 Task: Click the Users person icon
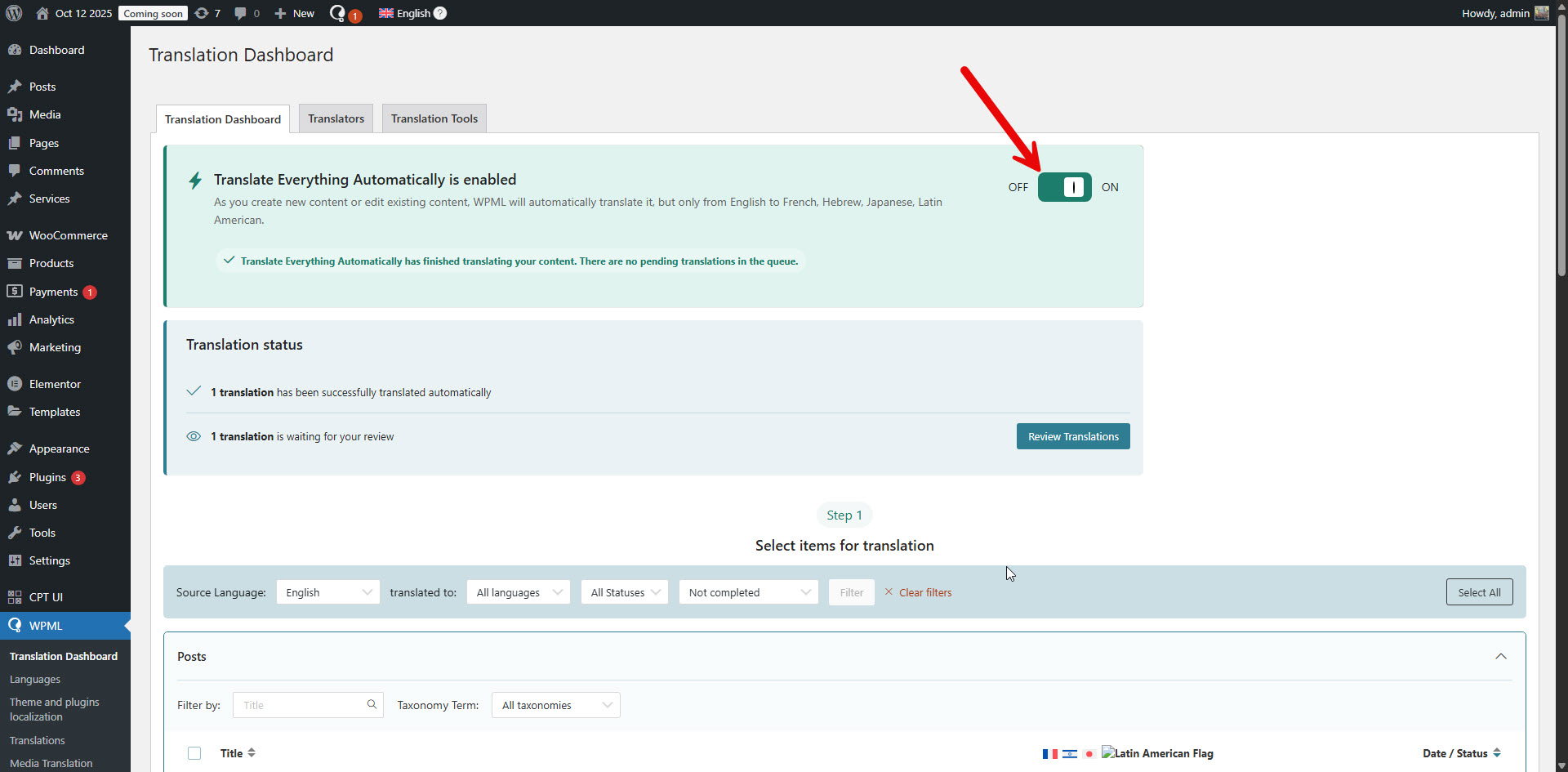[x=15, y=505]
